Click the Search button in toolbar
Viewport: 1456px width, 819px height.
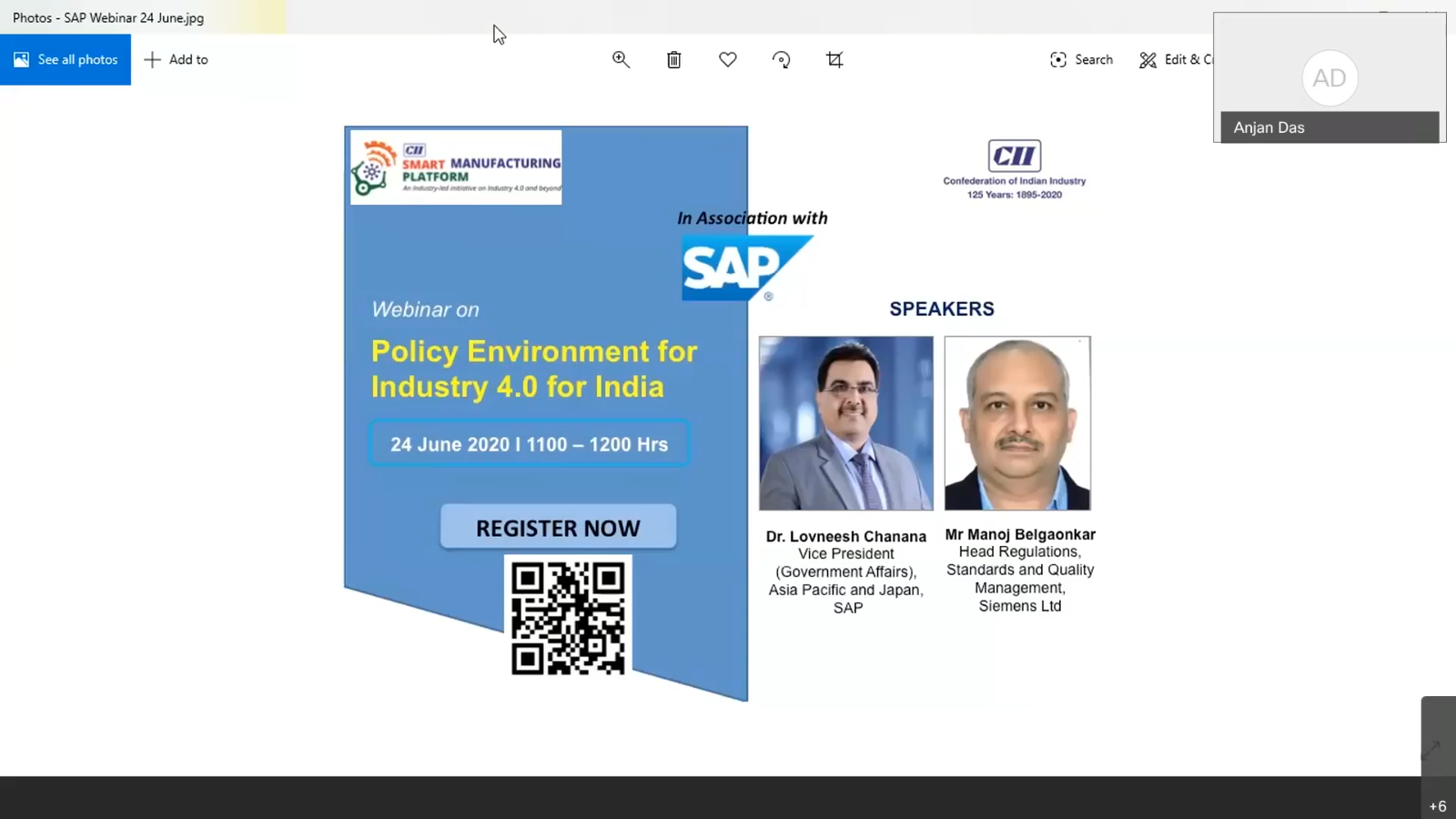tap(1081, 59)
